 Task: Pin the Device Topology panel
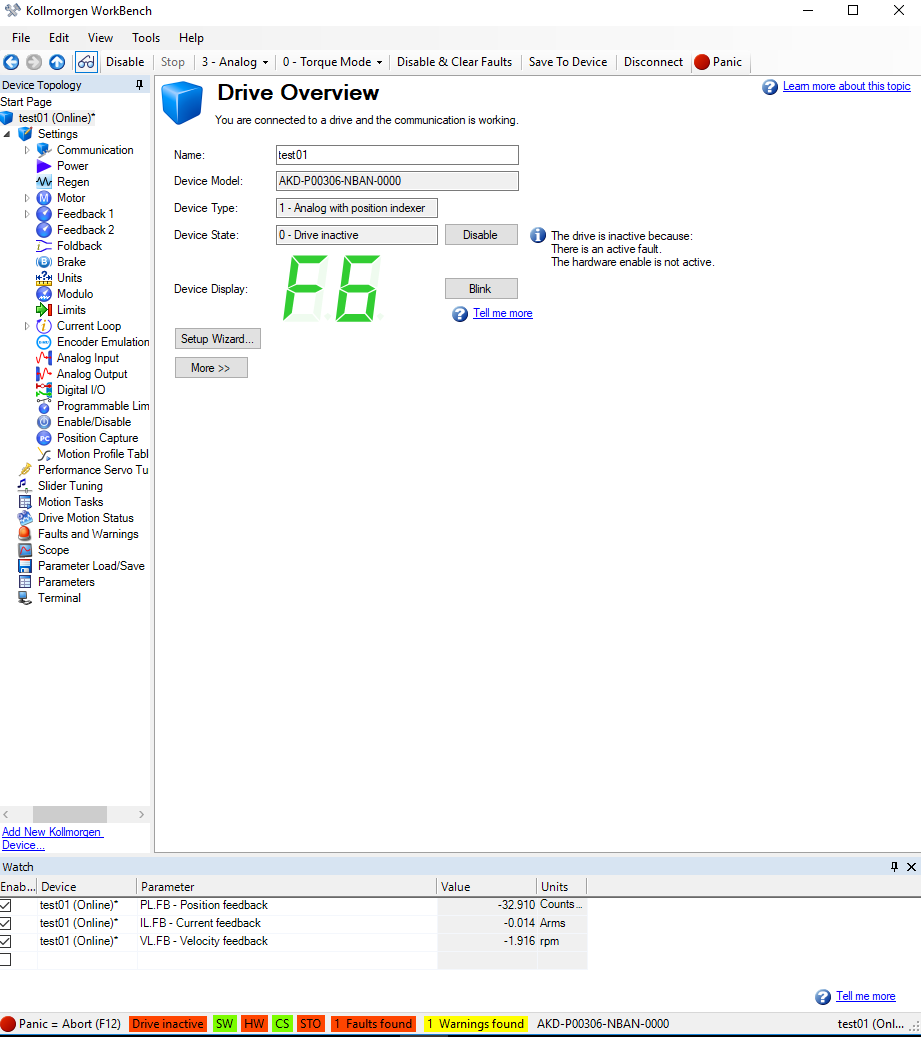[140, 85]
